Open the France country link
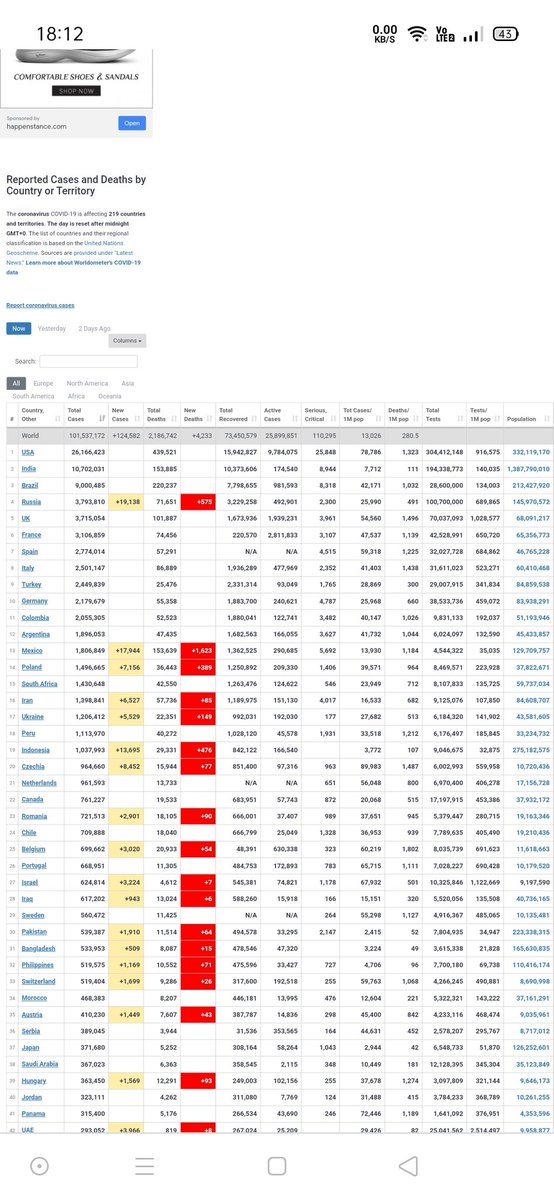 point(31,533)
